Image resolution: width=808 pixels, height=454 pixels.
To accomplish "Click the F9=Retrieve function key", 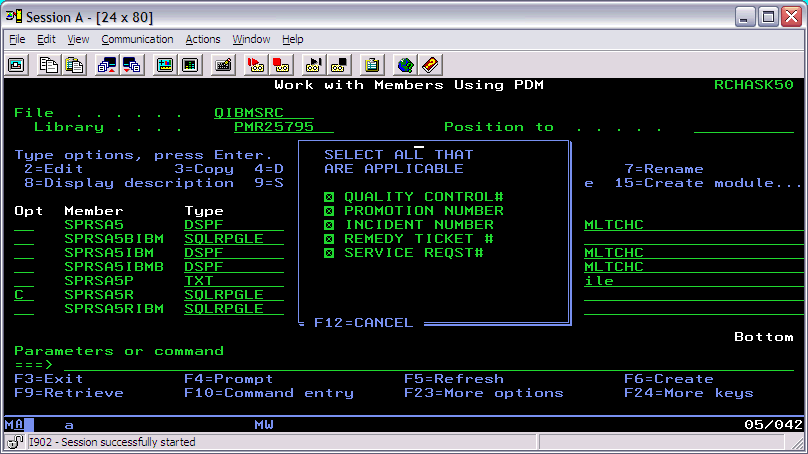I will [x=69, y=393].
